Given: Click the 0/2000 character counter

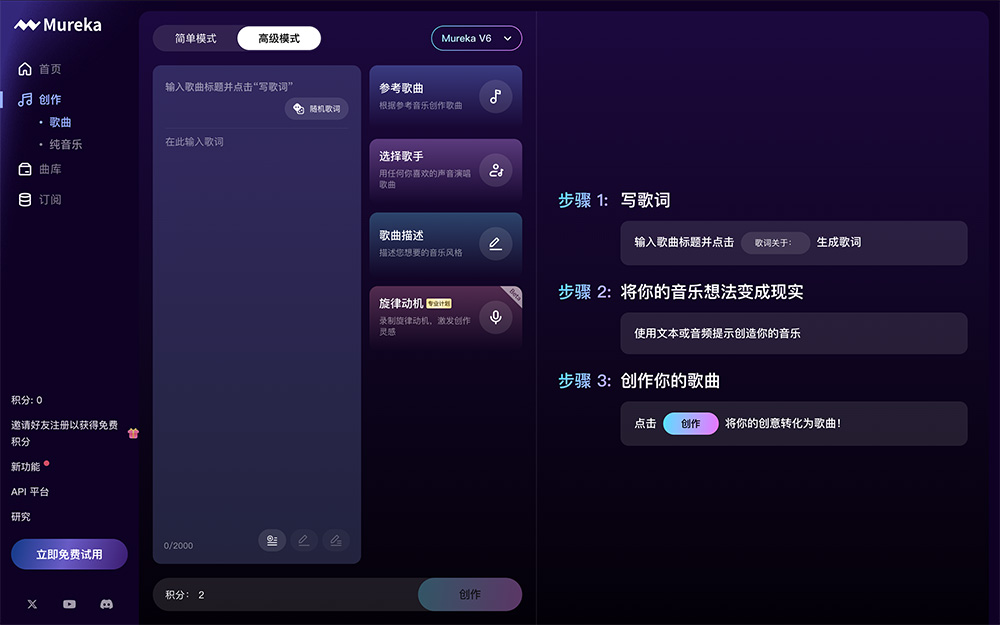Looking at the screenshot, I should (178, 545).
